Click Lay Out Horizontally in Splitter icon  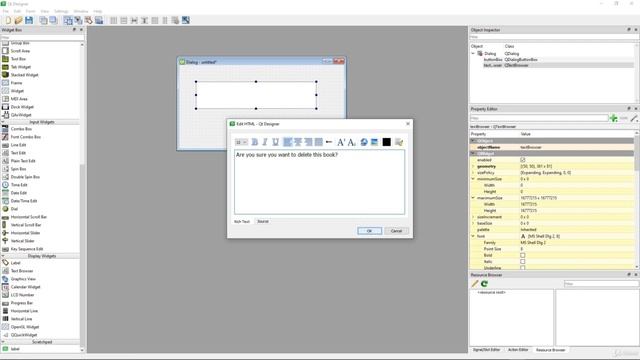coord(134,20)
